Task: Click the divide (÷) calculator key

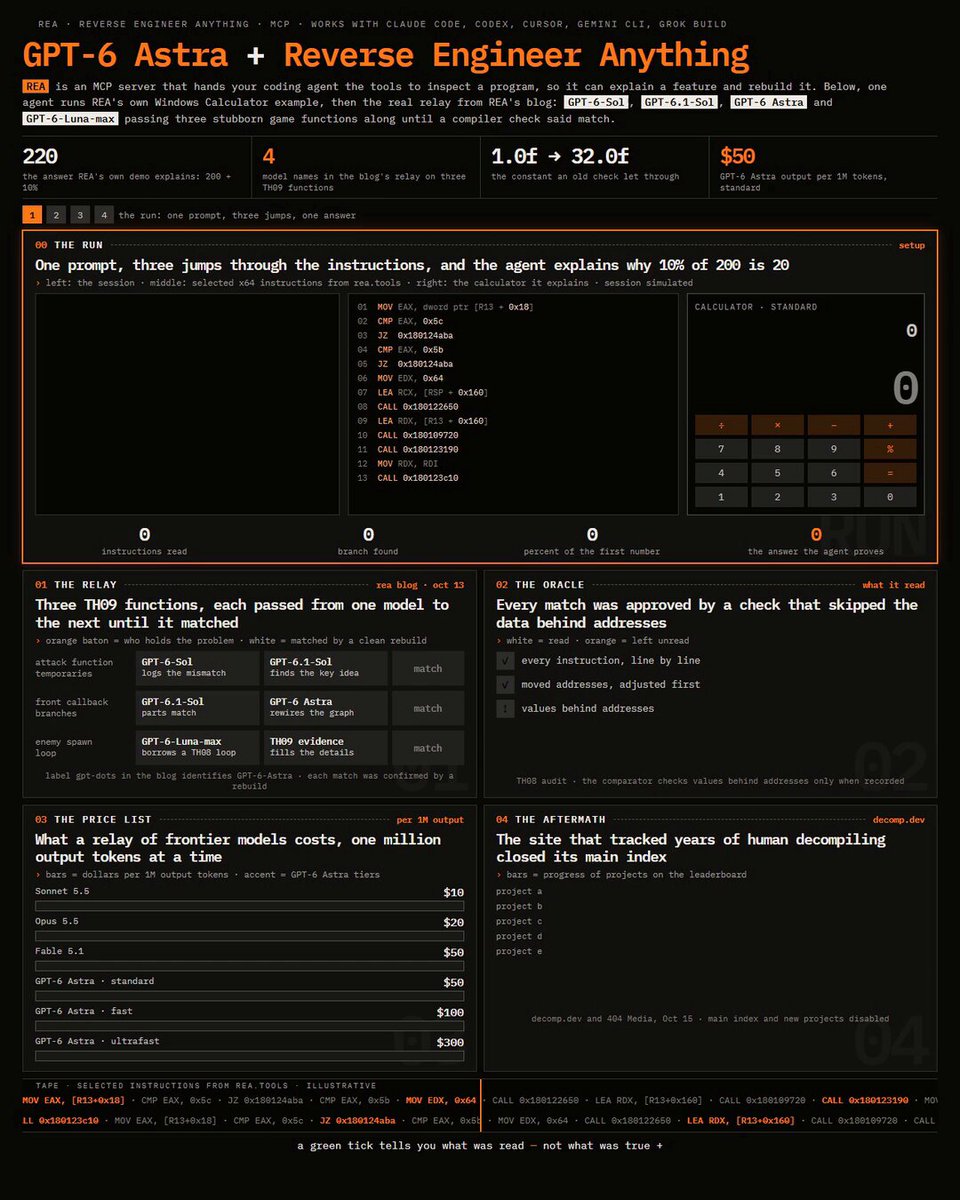Action: pos(721,425)
